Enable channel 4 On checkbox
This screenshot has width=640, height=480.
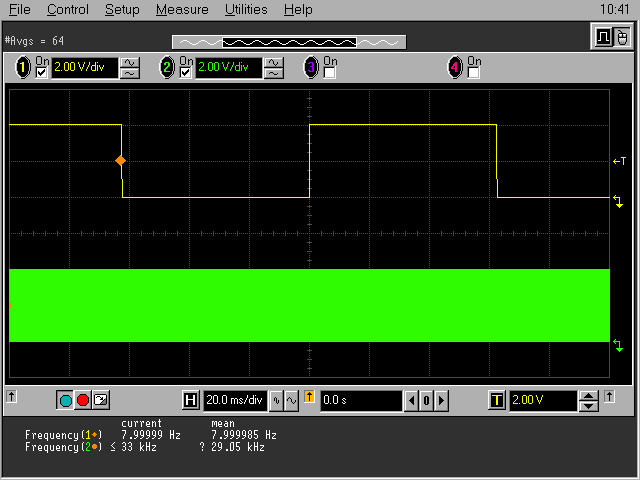coord(473,73)
